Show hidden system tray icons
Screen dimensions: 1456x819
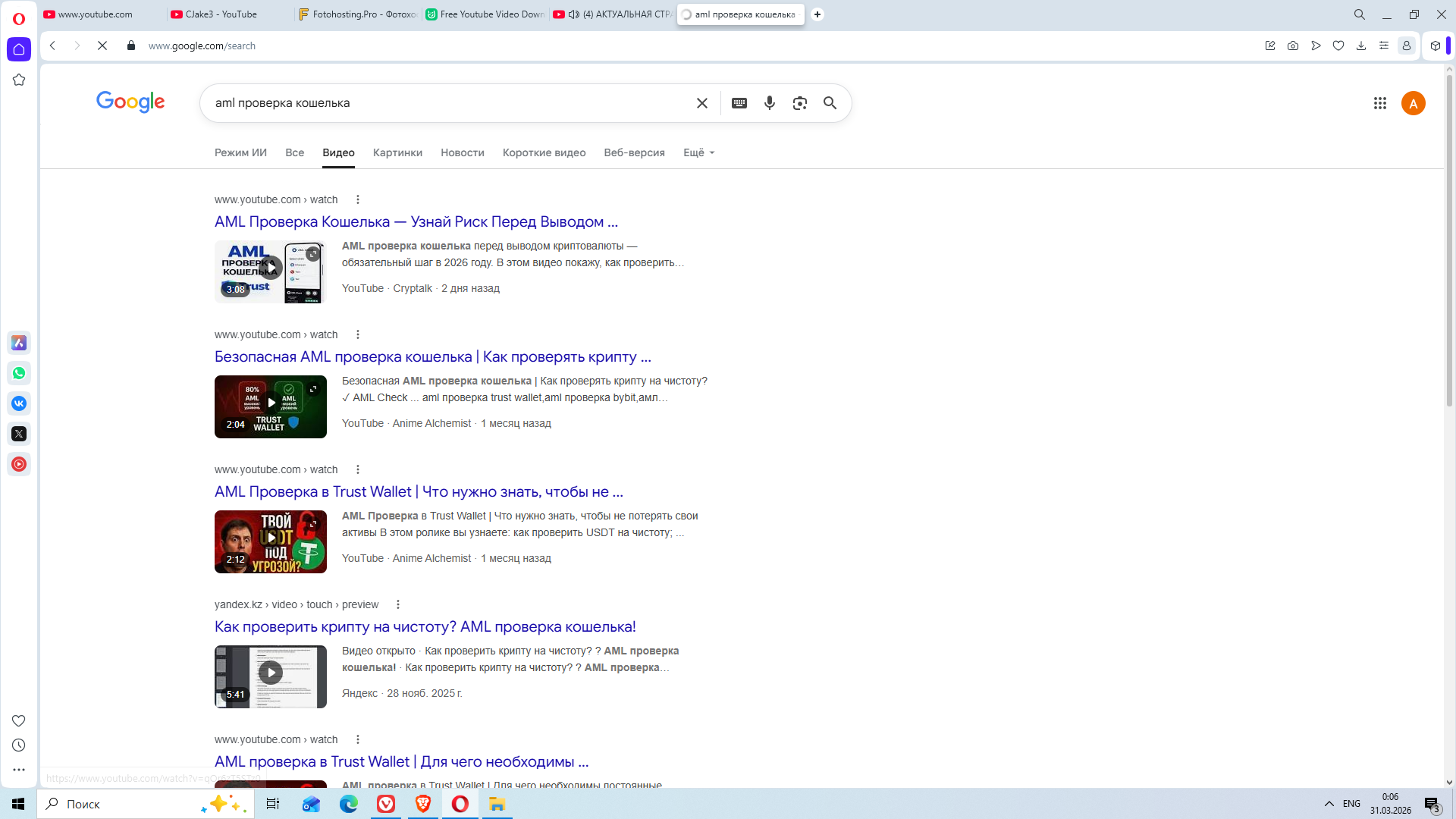coord(1329,804)
